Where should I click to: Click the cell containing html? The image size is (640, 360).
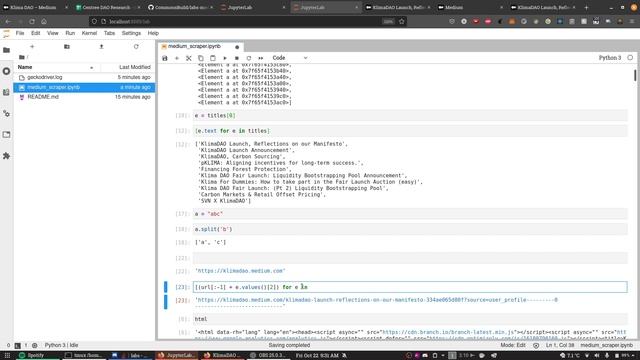pos(410,319)
